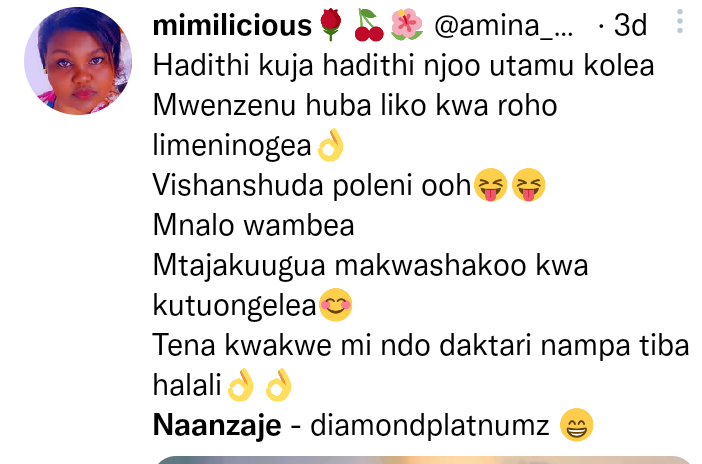Image resolution: width=702 pixels, height=464 pixels.
Task: Open the mimilicious display name profile
Action: pos(232,25)
